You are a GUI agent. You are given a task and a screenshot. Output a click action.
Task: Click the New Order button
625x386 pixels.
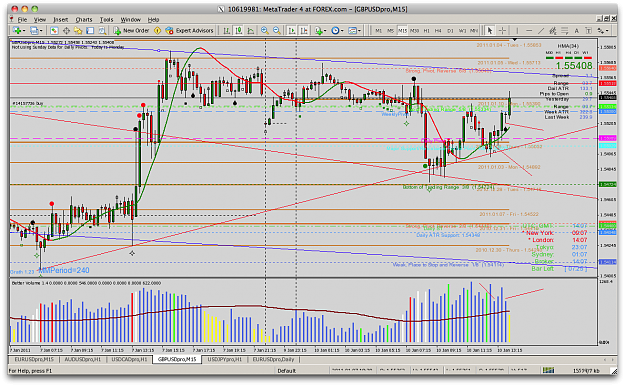tap(132, 30)
